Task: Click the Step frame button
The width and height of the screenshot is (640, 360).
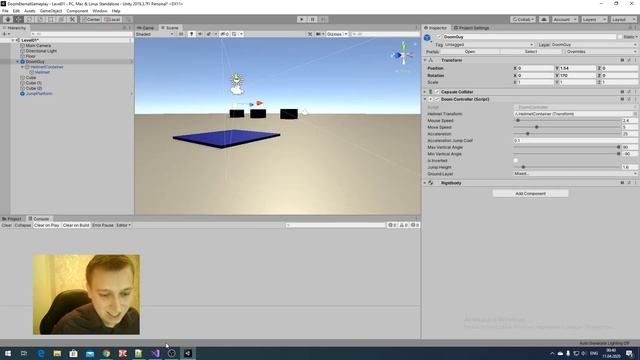Action: (323, 19)
